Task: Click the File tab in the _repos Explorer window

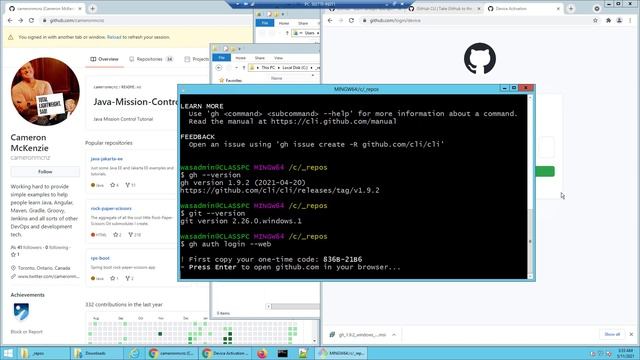Action: pos(222,58)
